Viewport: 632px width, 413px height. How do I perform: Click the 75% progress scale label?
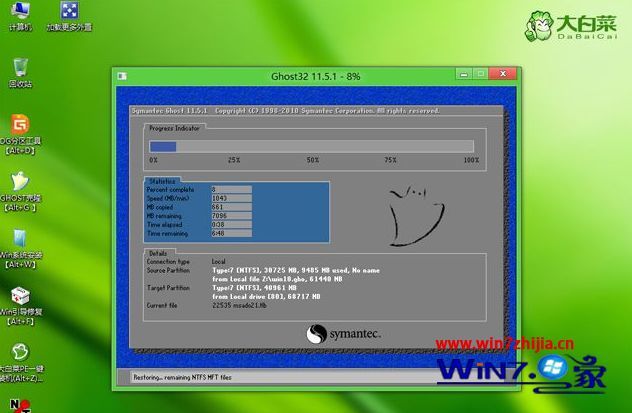click(390, 160)
